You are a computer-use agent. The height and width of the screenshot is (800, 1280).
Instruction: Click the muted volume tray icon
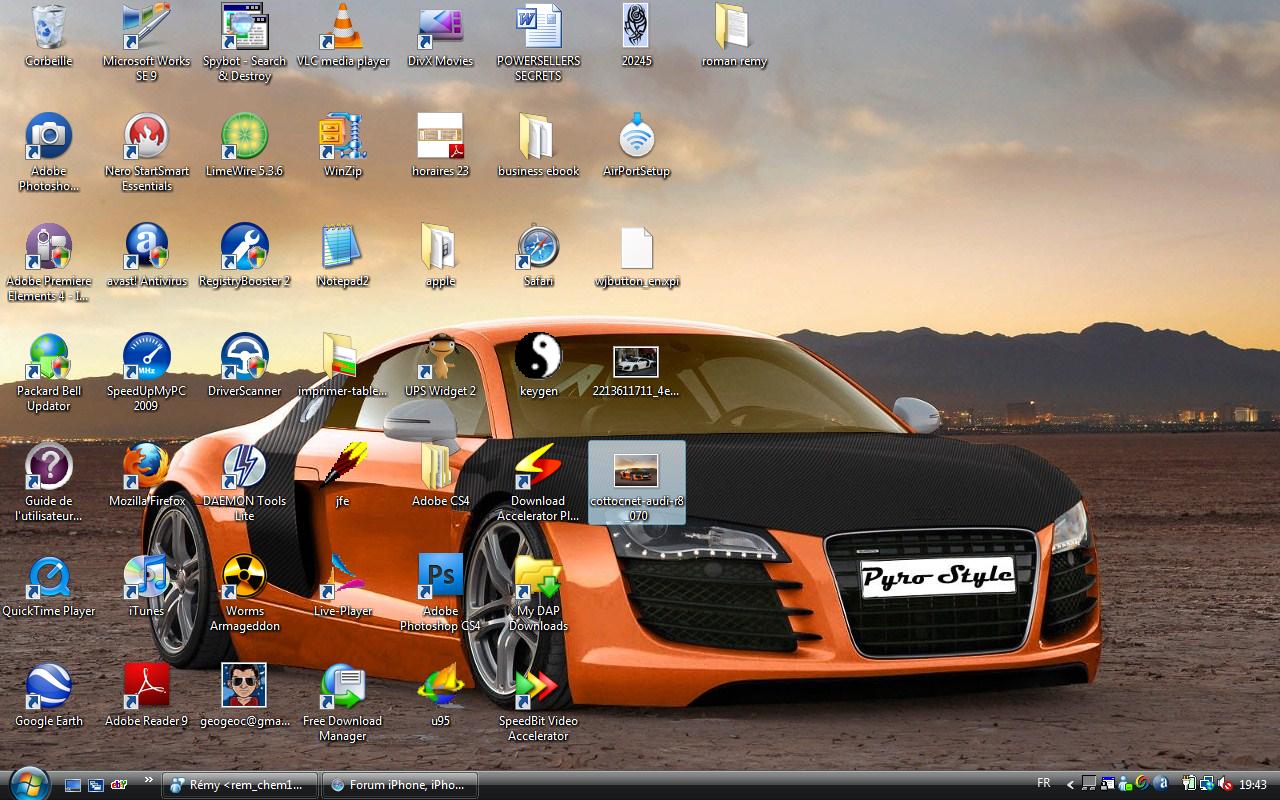1226,785
